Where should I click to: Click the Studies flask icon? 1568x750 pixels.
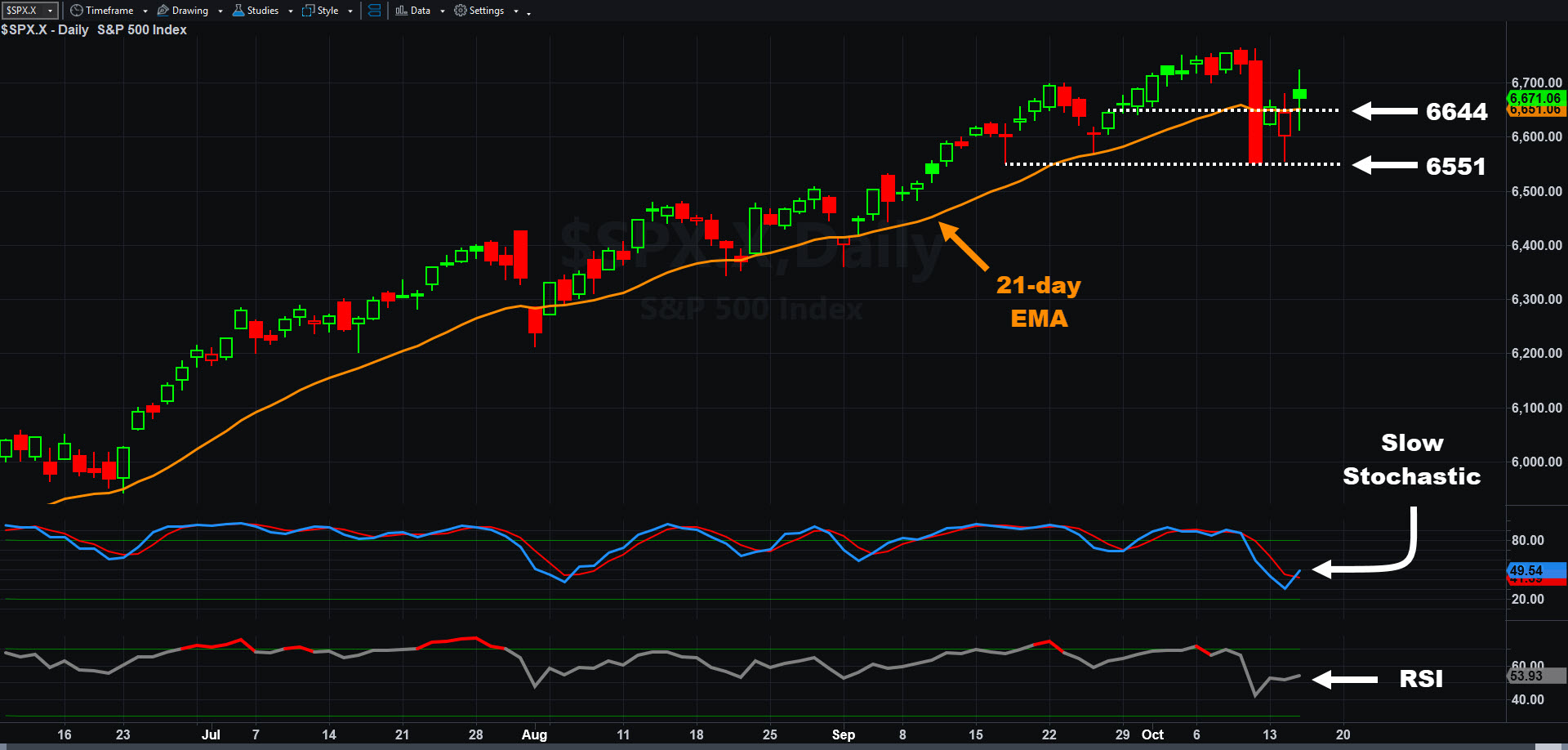238,11
